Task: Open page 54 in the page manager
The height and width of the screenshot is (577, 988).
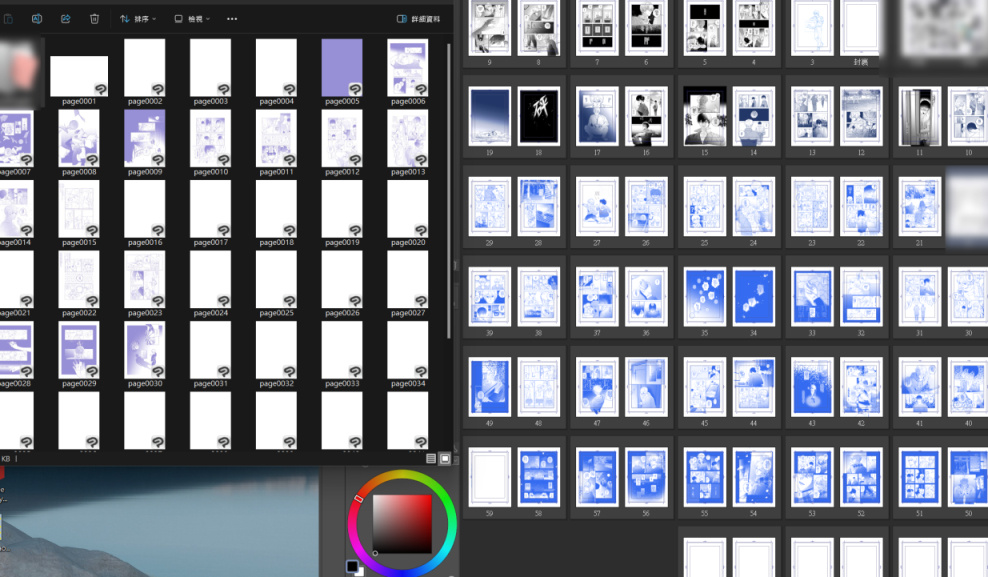Action: pos(754,477)
